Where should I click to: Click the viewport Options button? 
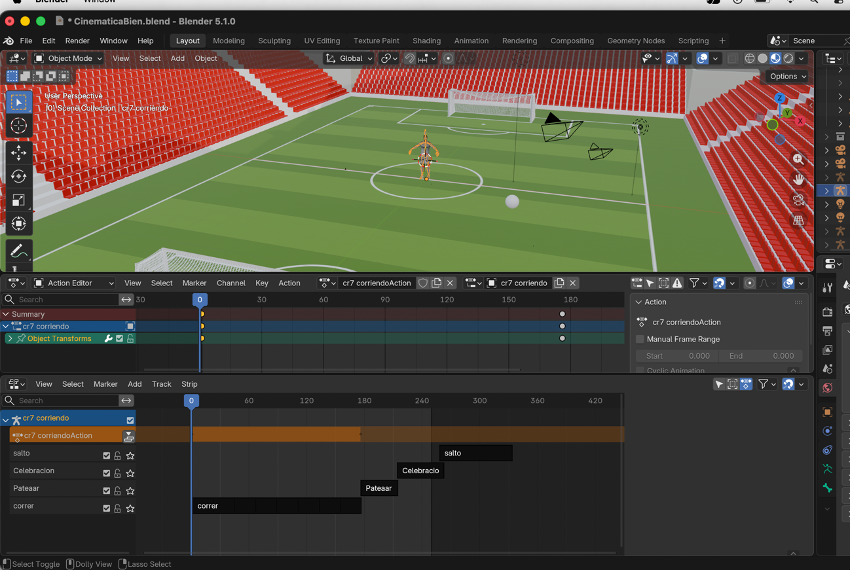point(787,76)
